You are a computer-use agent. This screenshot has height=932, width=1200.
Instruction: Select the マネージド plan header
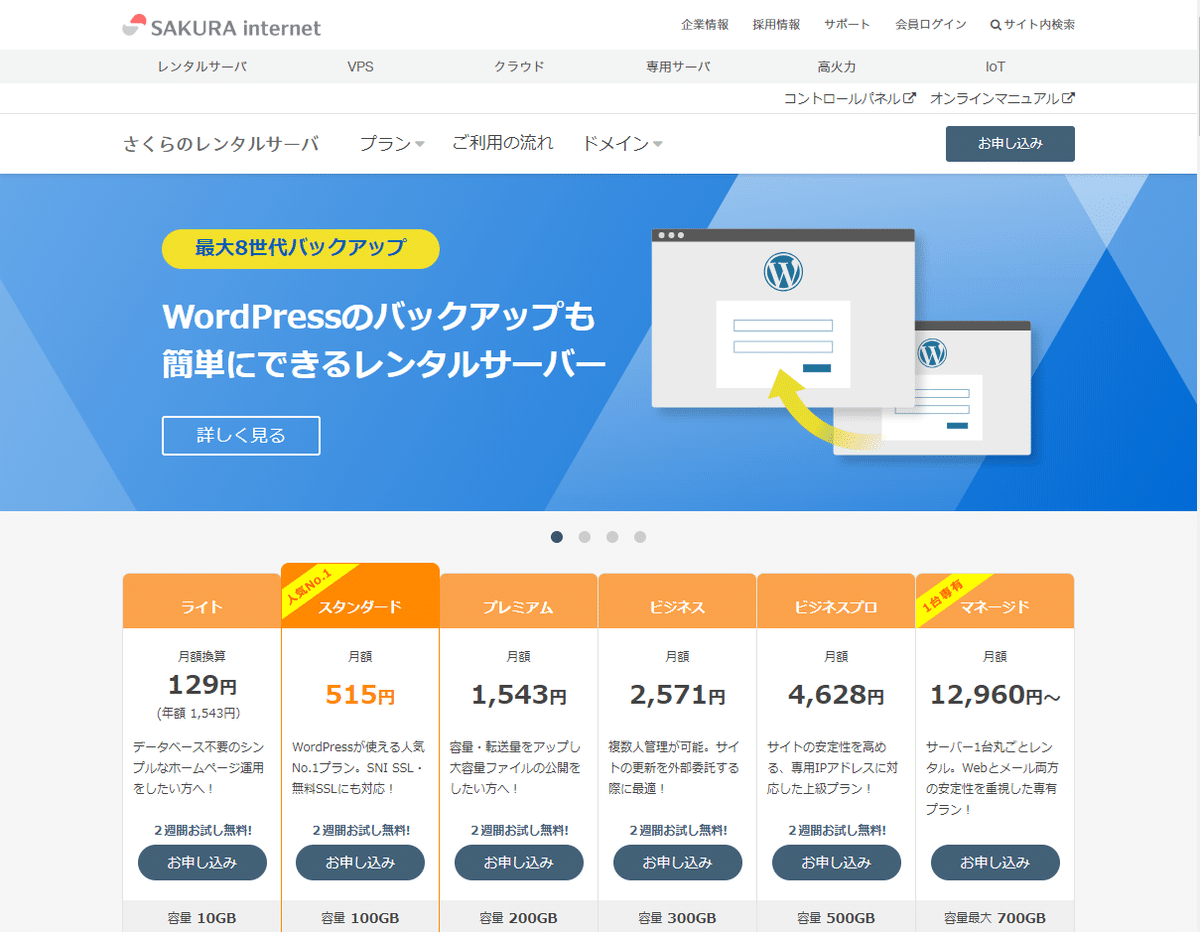[x=995, y=601]
